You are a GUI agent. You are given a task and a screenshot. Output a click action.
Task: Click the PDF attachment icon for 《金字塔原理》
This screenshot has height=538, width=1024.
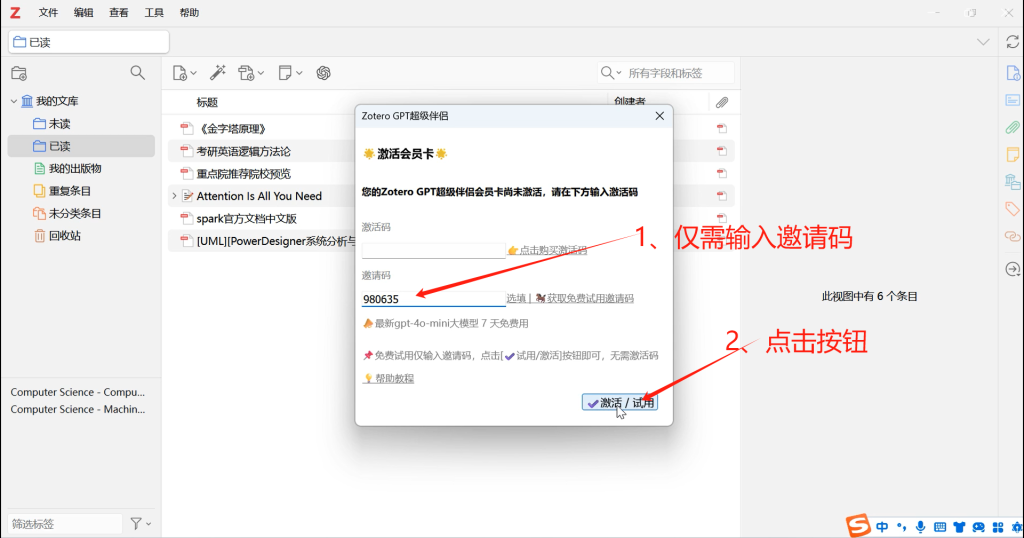[x=722, y=129]
